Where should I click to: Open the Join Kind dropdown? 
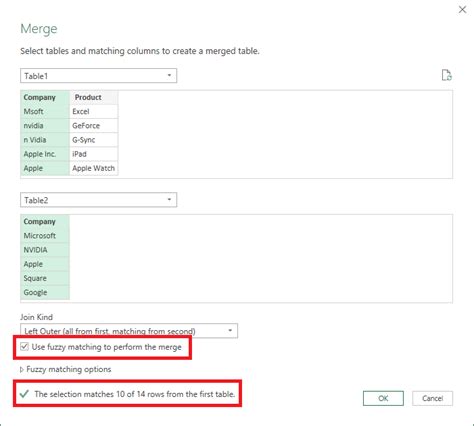pyautogui.click(x=129, y=331)
